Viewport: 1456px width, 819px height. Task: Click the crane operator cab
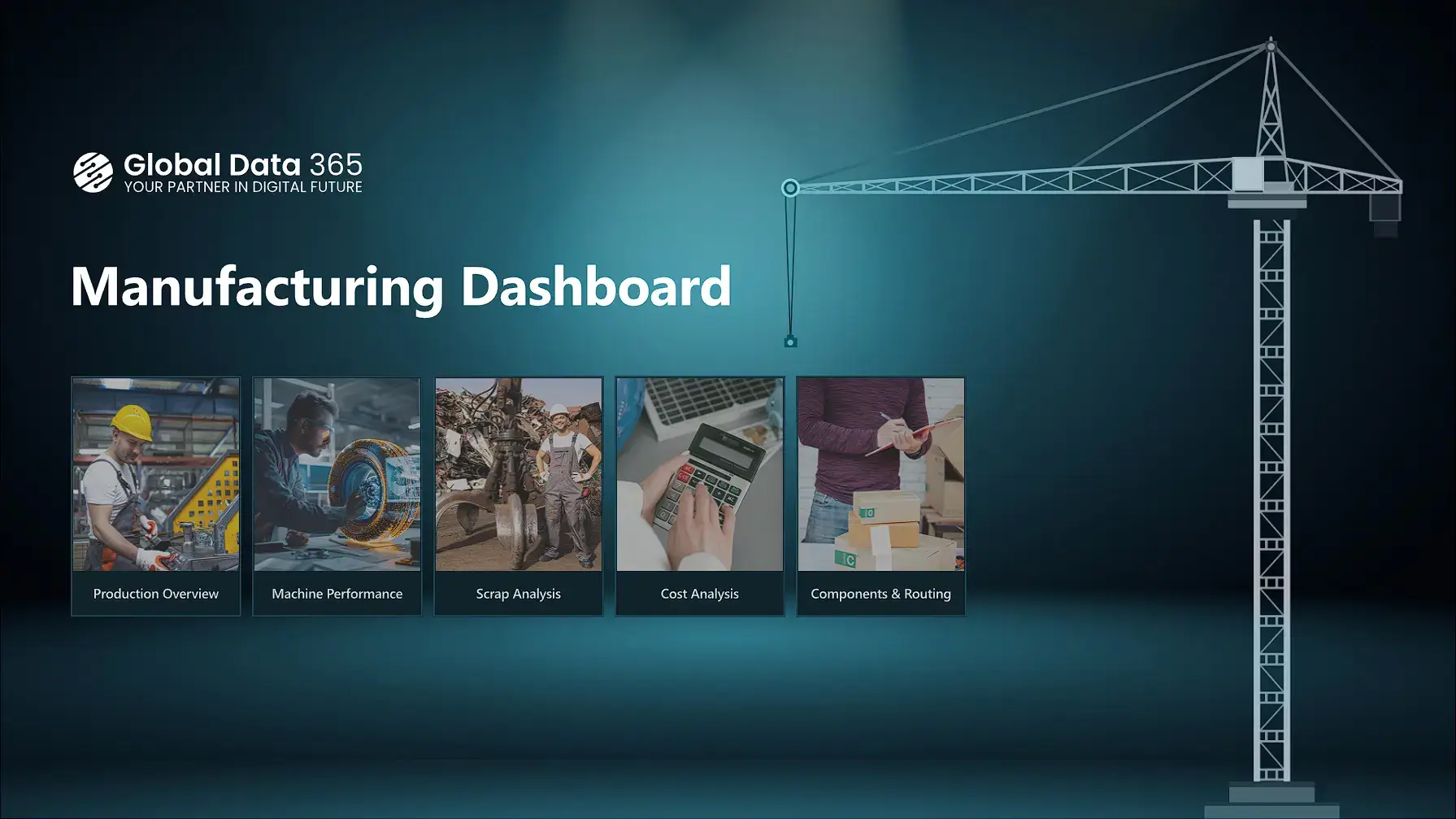1248,174
